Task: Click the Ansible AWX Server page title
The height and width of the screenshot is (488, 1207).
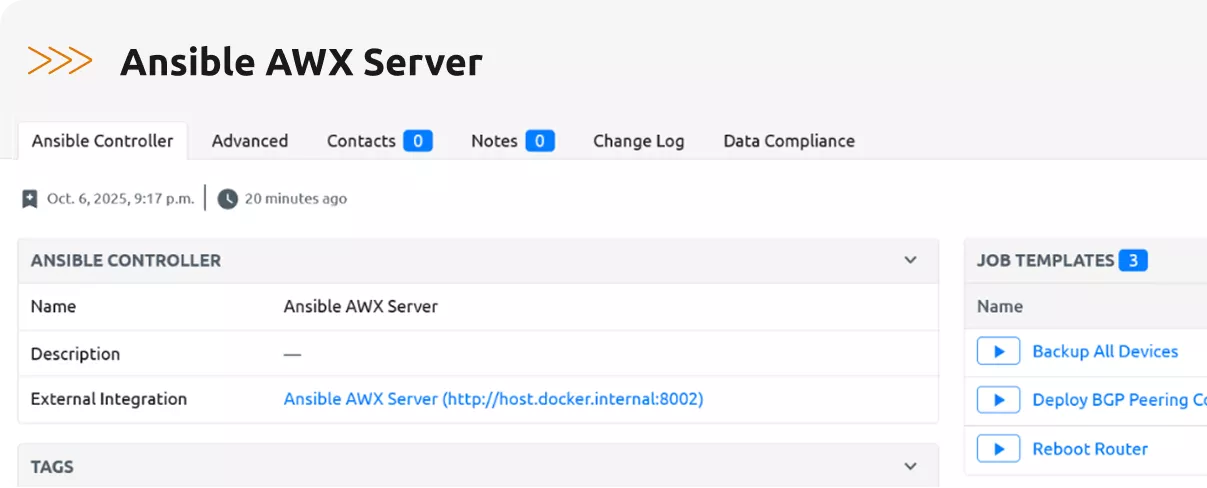Action: point(301,62)
